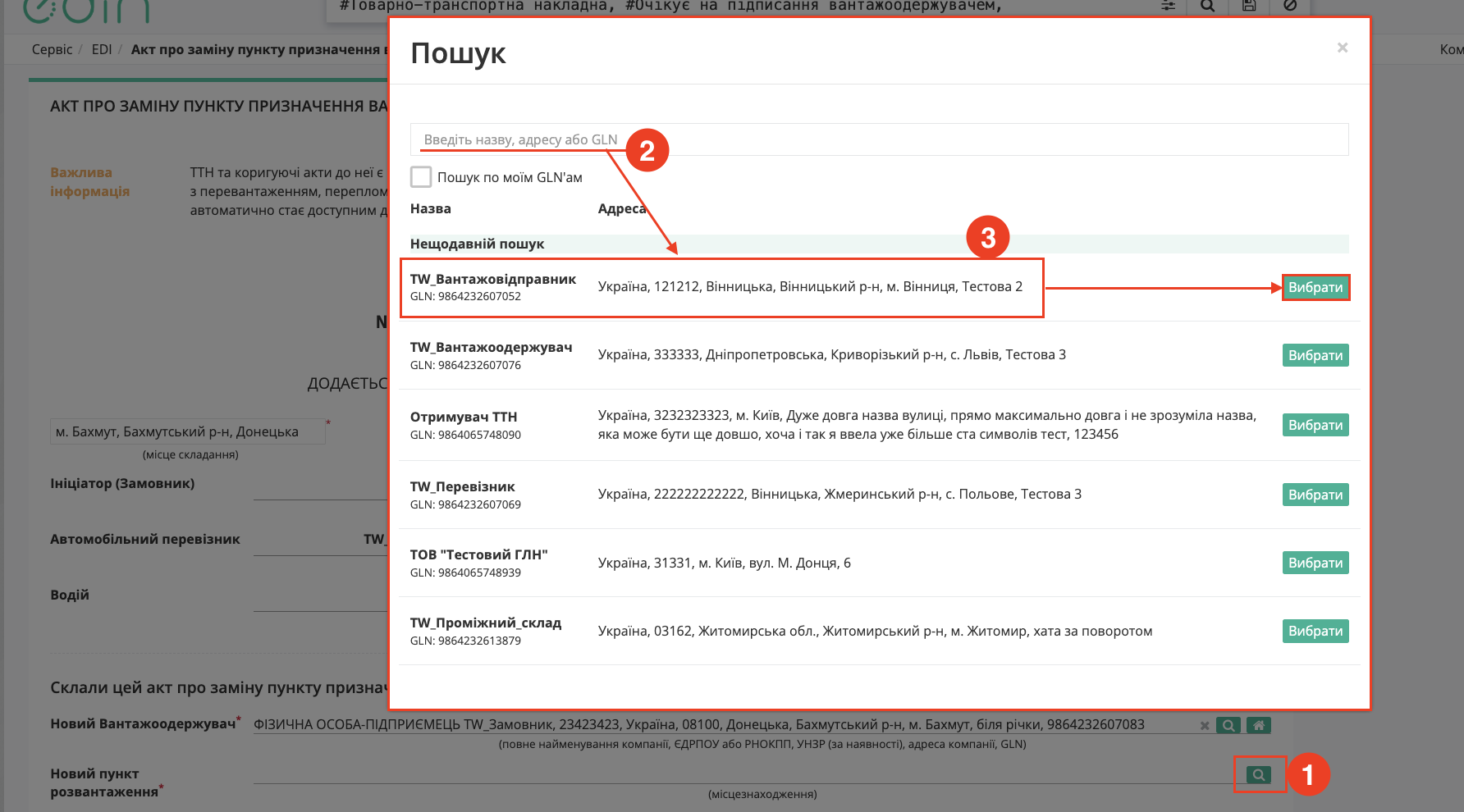Click the 'Ініціатор (Замовник)' label
This screenshot has width=1464, height=812.
pyautogui.click(x=122, y=483)
